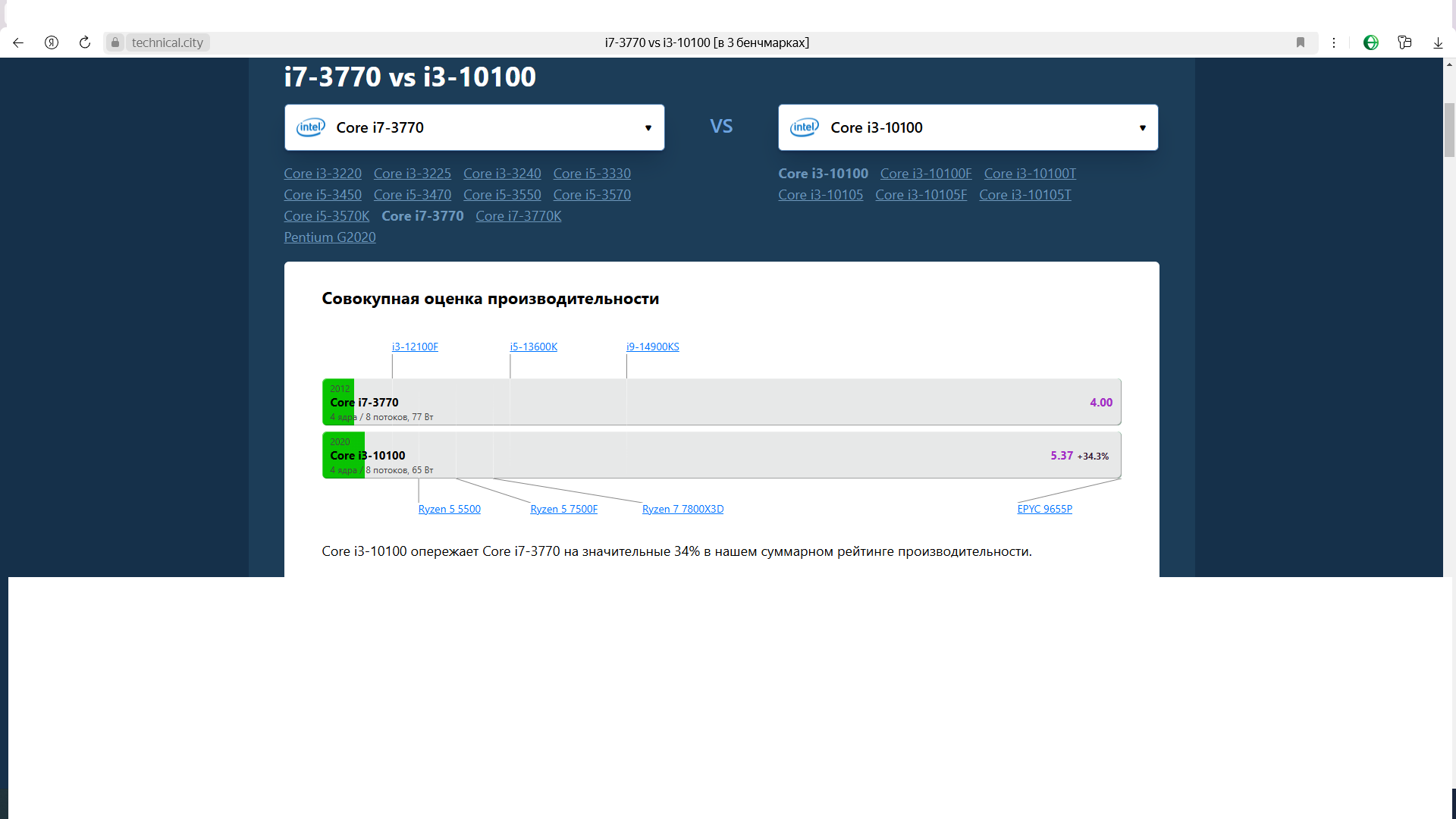Click the green protection extension icon

point(1371,42)
